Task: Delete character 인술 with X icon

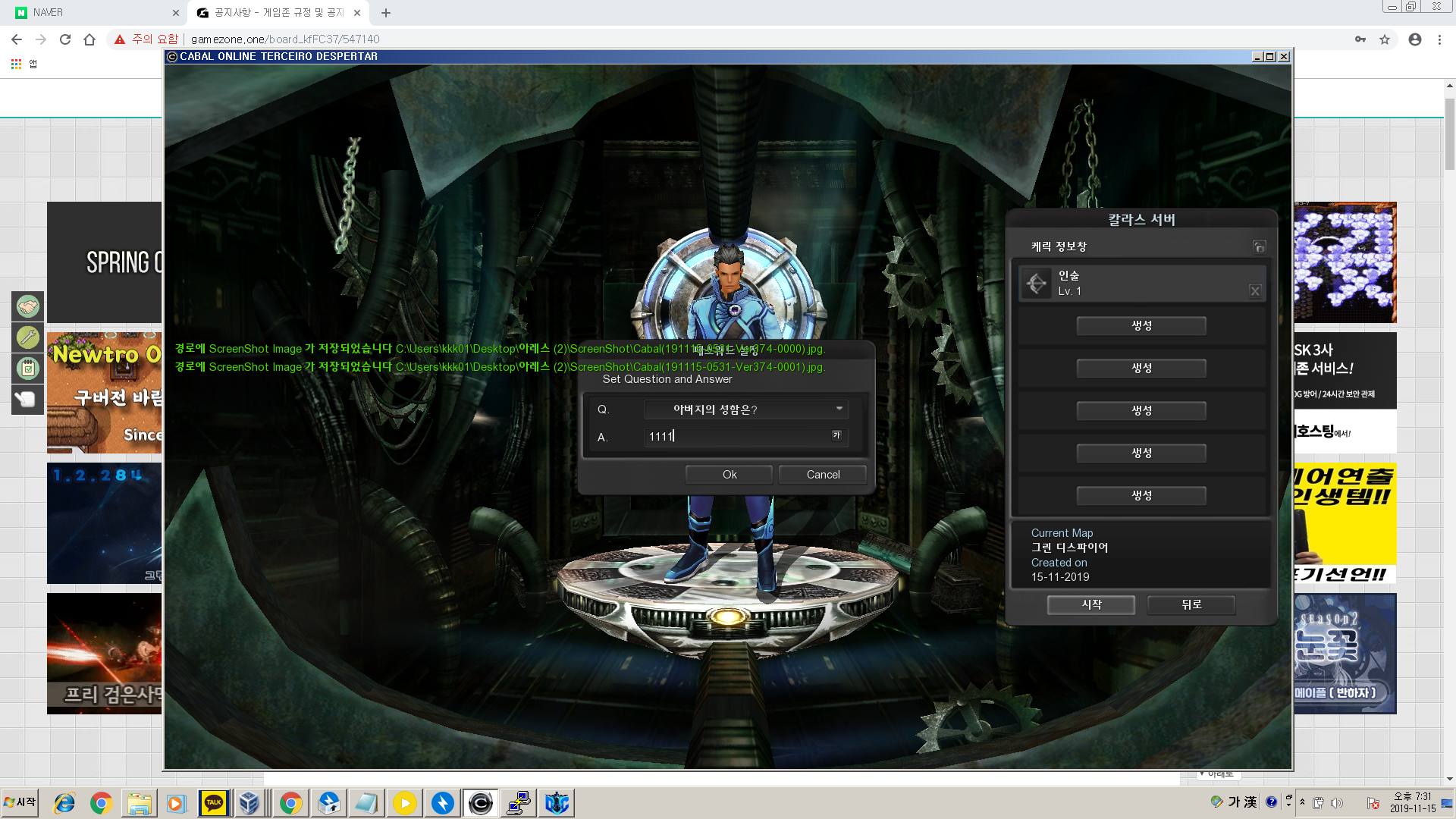Action: click(x=1255, y=291)
